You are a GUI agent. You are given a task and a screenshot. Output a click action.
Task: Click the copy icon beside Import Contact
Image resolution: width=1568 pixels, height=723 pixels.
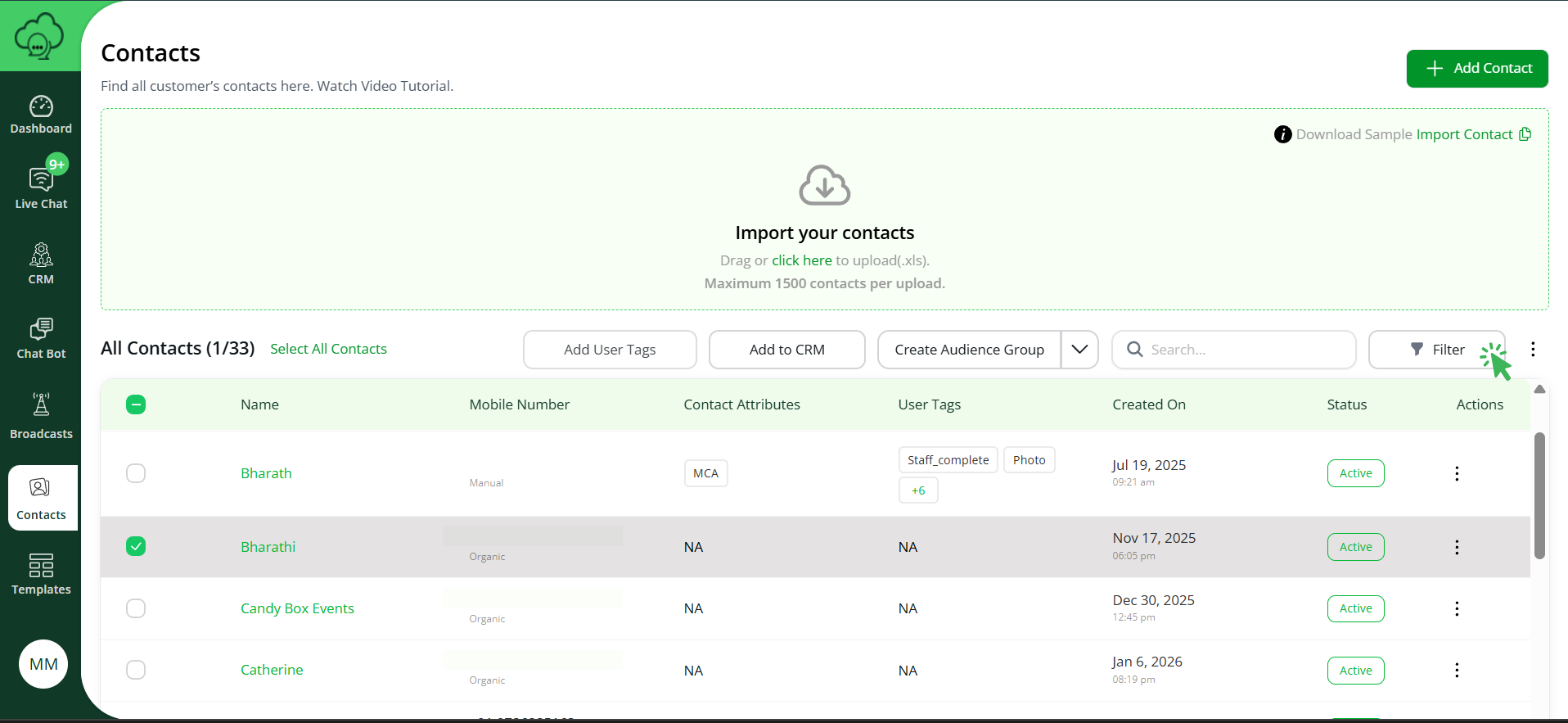(x=1525, y=134)
